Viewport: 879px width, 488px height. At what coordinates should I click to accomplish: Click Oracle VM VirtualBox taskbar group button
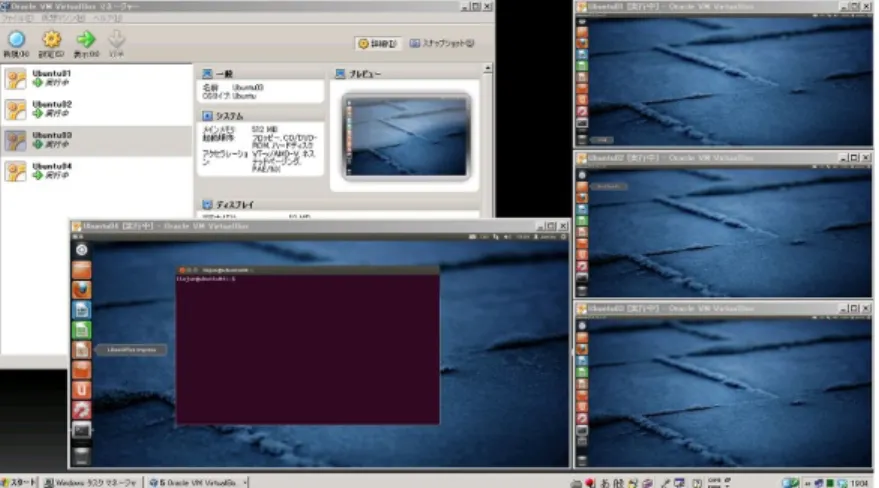pyautogui.click(x=198, y=482)
